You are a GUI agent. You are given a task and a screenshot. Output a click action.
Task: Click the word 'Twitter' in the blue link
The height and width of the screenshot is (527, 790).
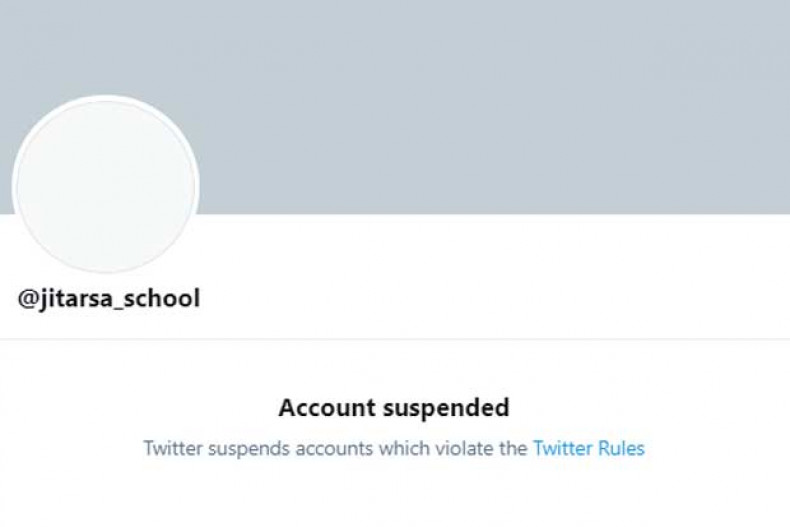coord(563,448)
